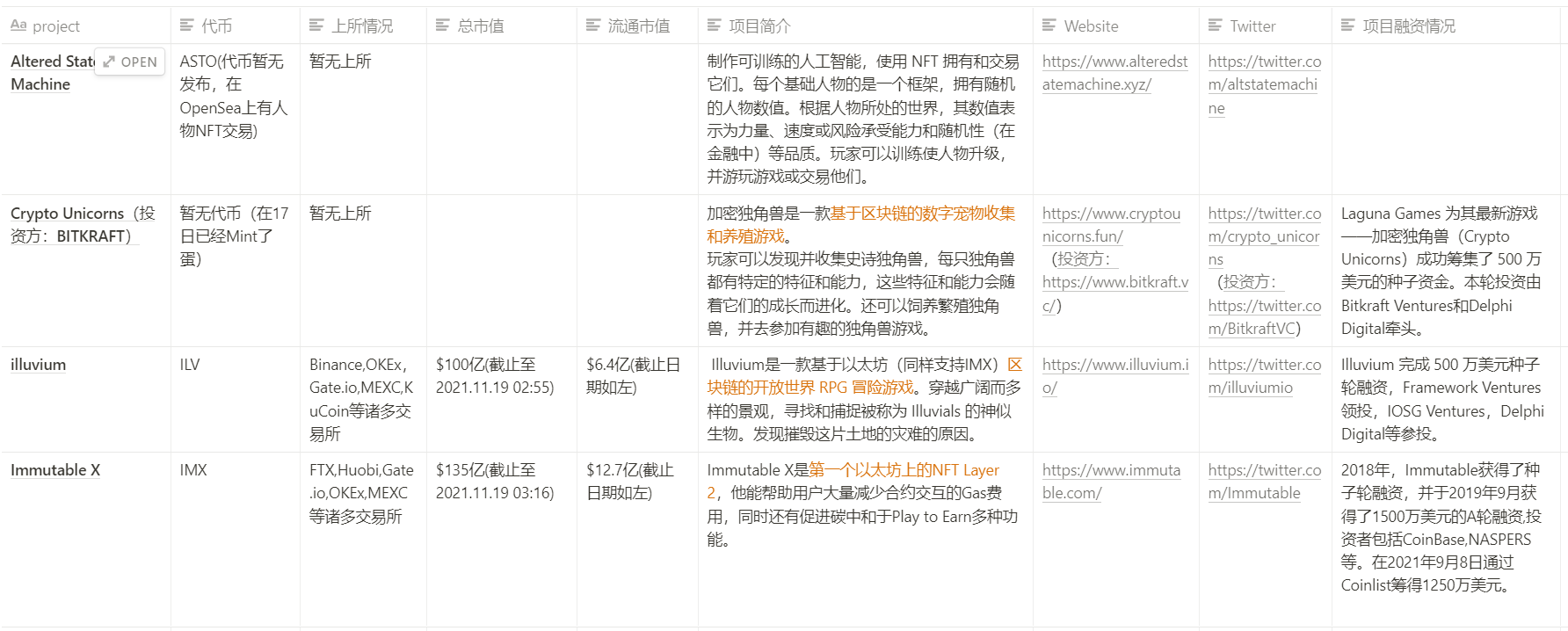Select the Illuvium 完成 500 万美元 funding cell
1568x631 pixels.
(x=1447, y=400)
